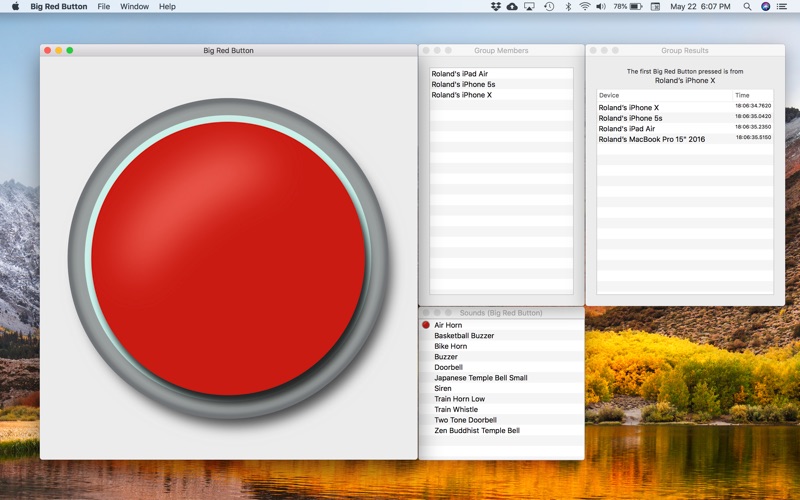The width and height of the screenshot is (800, 500).
Task: Click the red dot beside Air Horn
Action: pos(426,325)
